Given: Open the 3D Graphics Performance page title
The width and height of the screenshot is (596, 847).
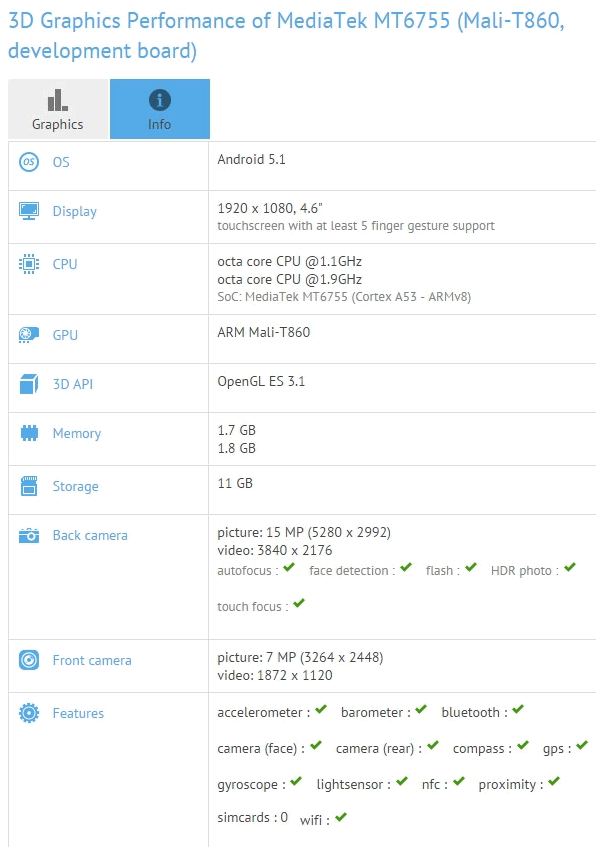Looking at the screenshot, I should (286, 36).
